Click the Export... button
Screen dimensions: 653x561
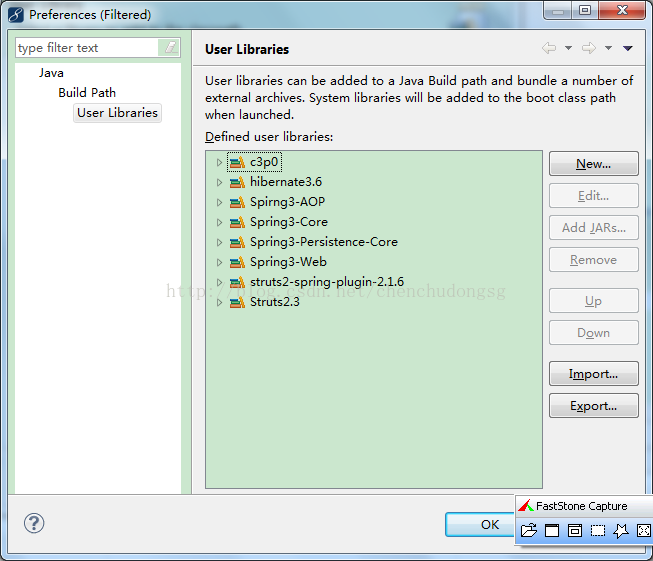[x=593, y=406]
